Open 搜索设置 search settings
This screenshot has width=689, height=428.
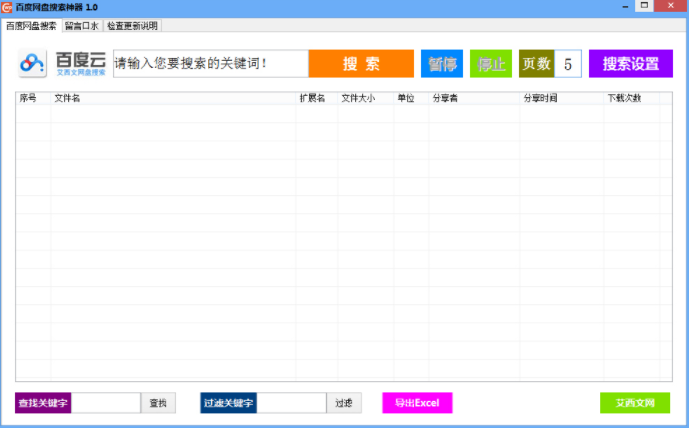[630, 64]
